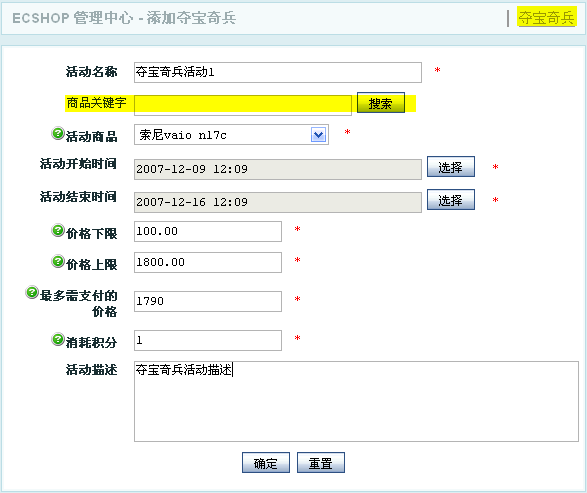The width and height of the screenshot is (587, 493).
Task: Open the 活动商品 dropdown arrow
Action: pos(318,135)
